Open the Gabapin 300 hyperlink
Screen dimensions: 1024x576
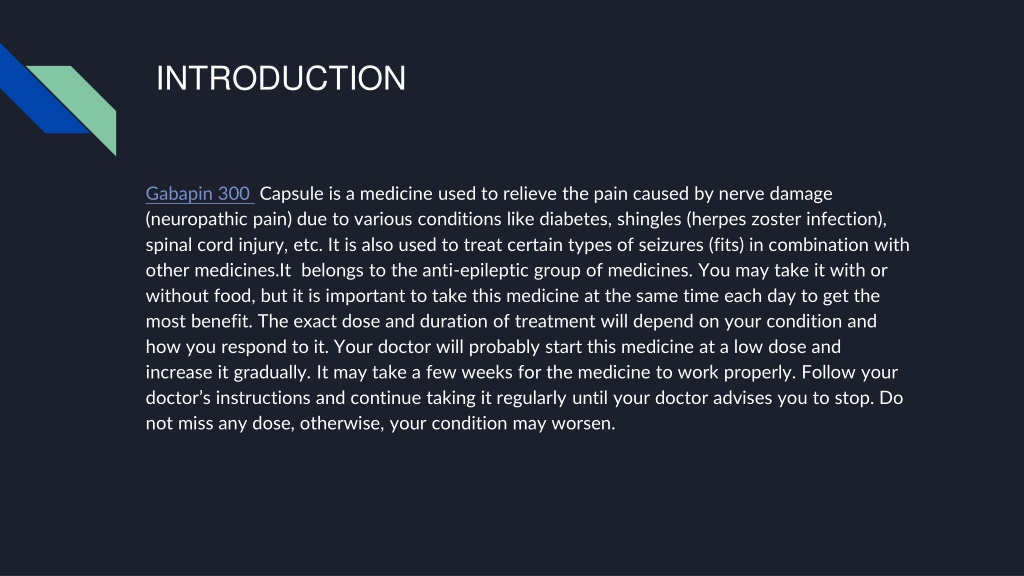[199, 194]
